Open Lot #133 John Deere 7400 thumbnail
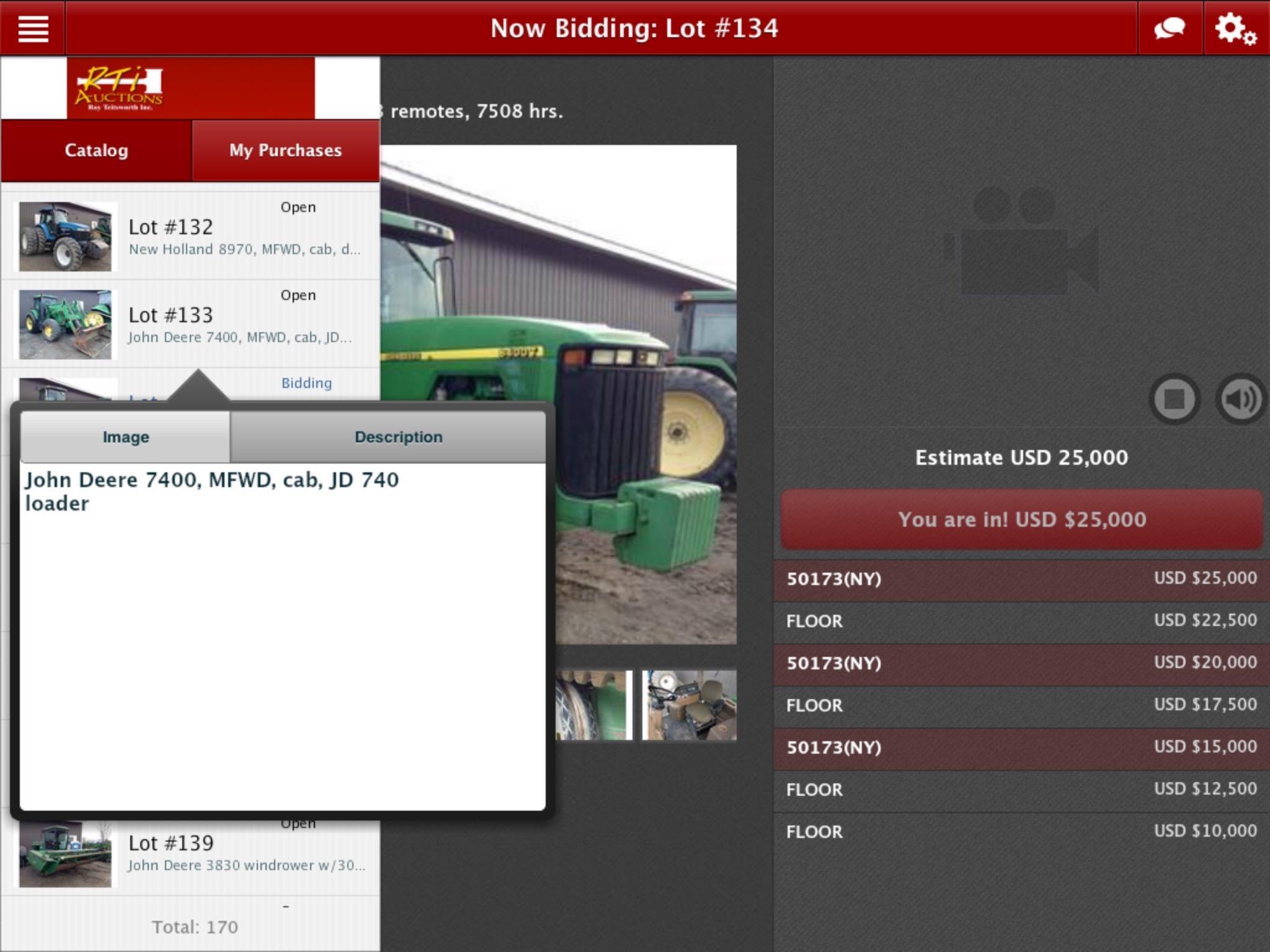 click(65, 324)
